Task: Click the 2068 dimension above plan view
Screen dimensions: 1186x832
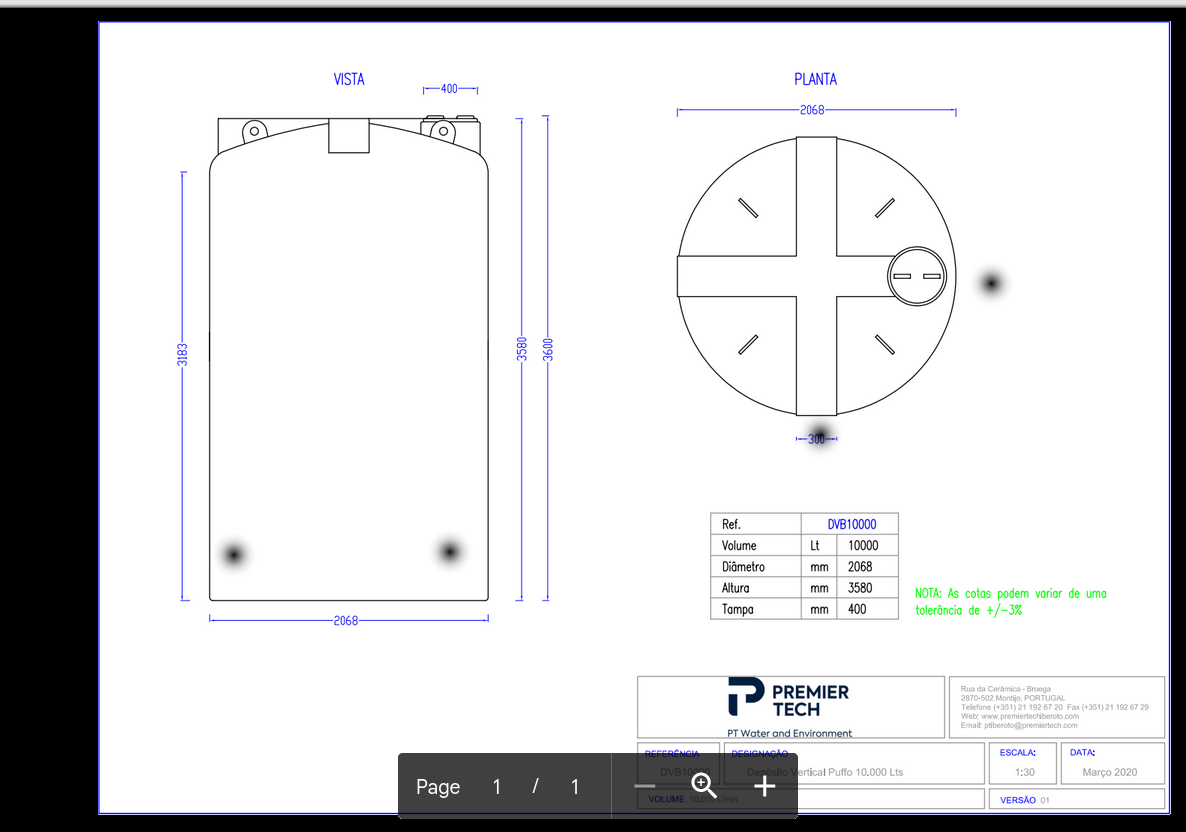Action: tap(812, 110)
